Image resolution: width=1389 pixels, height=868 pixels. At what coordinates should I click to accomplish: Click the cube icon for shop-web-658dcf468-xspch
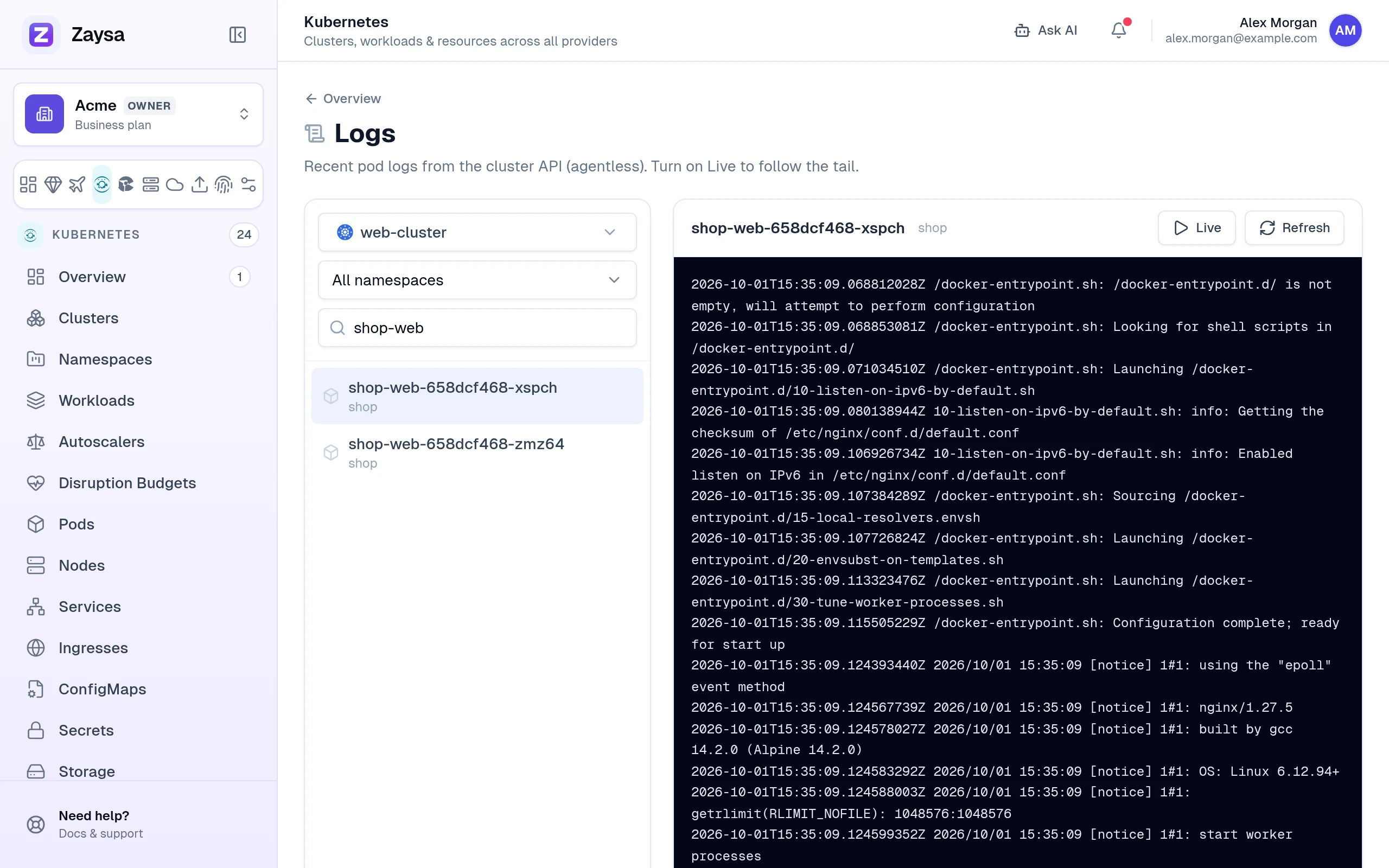(x=330, y=396)
